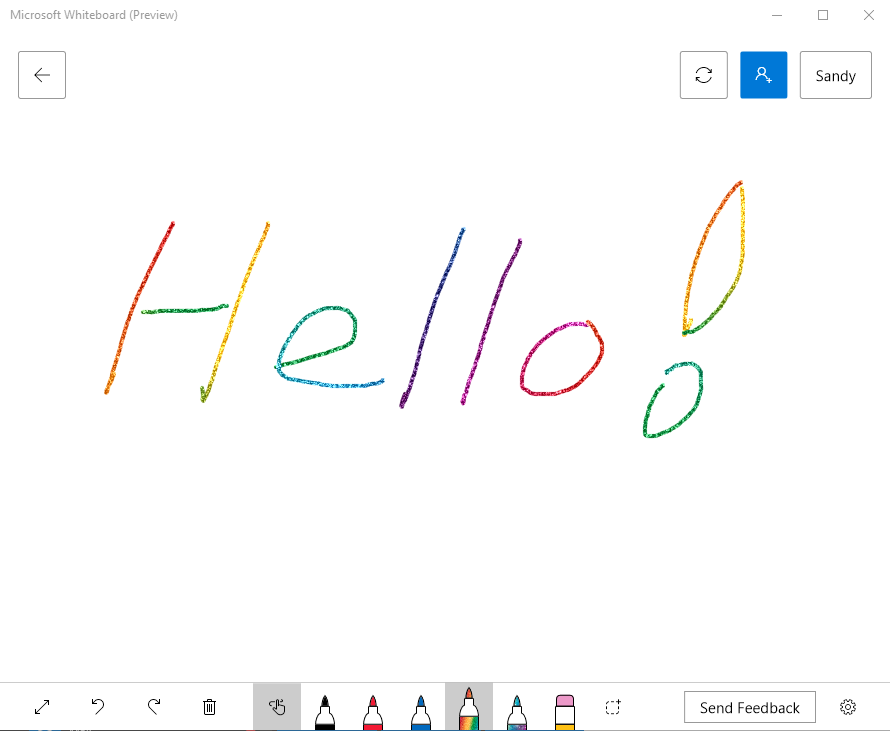
Task: Open settings gear
Action: (848, 707)
